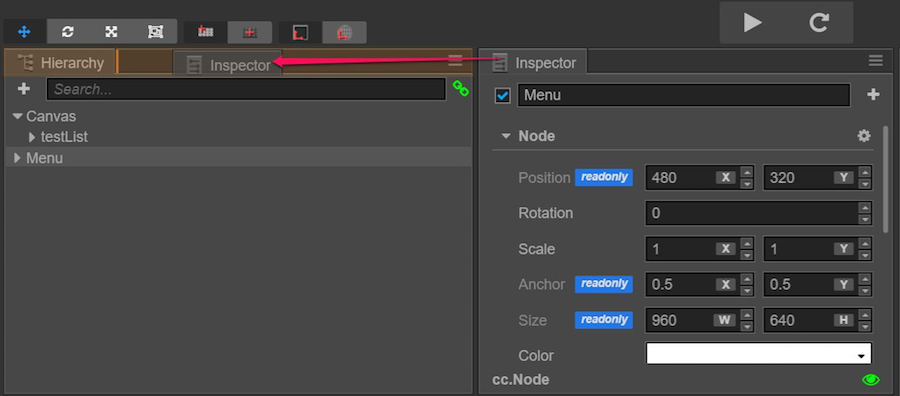Collapse the Canvas tree node
The width and height of the screenshot is (900, 396).
click(17, 117)
